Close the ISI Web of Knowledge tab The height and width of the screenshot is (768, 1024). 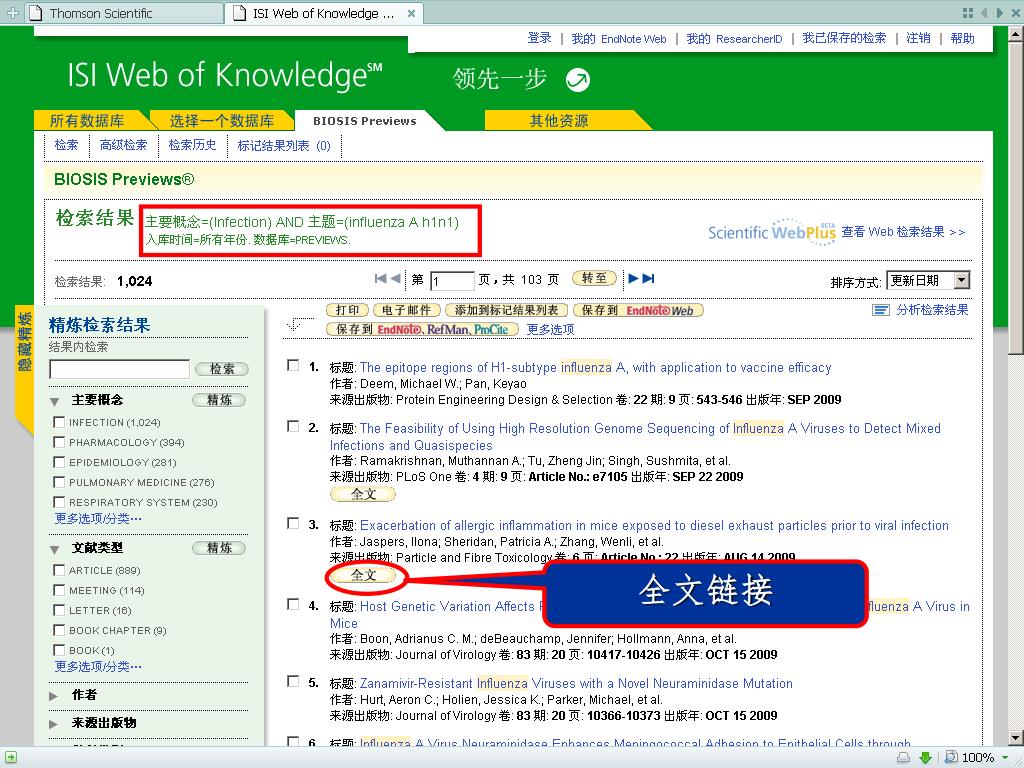point(411,13)
